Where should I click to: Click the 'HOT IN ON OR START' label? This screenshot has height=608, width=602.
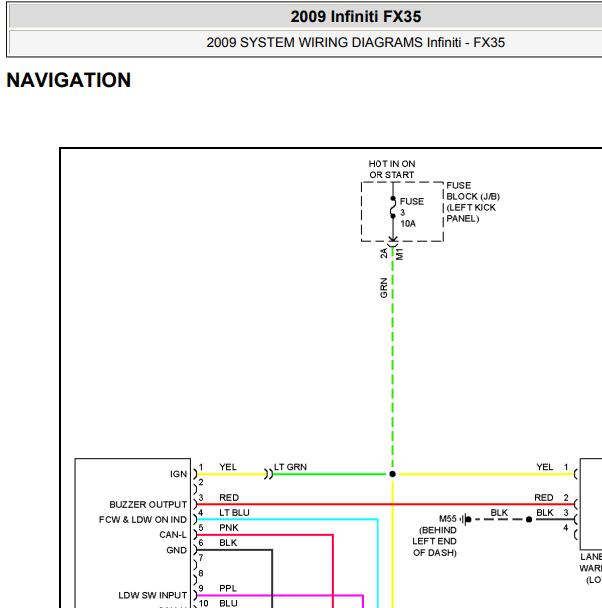pyautogui.click(x=392, y=169)
